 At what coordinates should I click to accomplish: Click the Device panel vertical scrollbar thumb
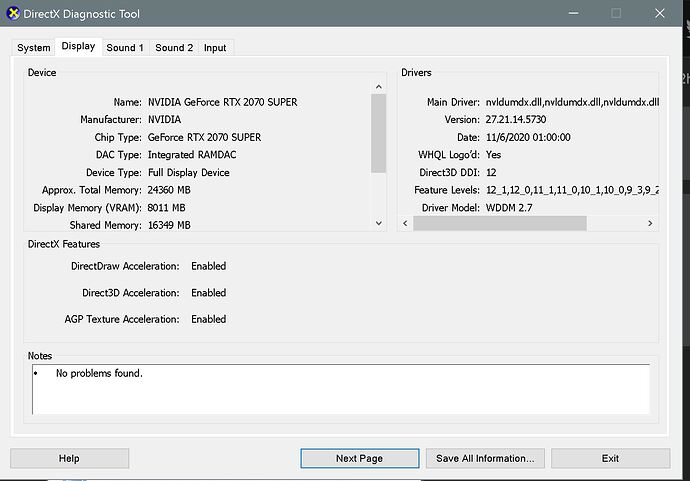378,133
